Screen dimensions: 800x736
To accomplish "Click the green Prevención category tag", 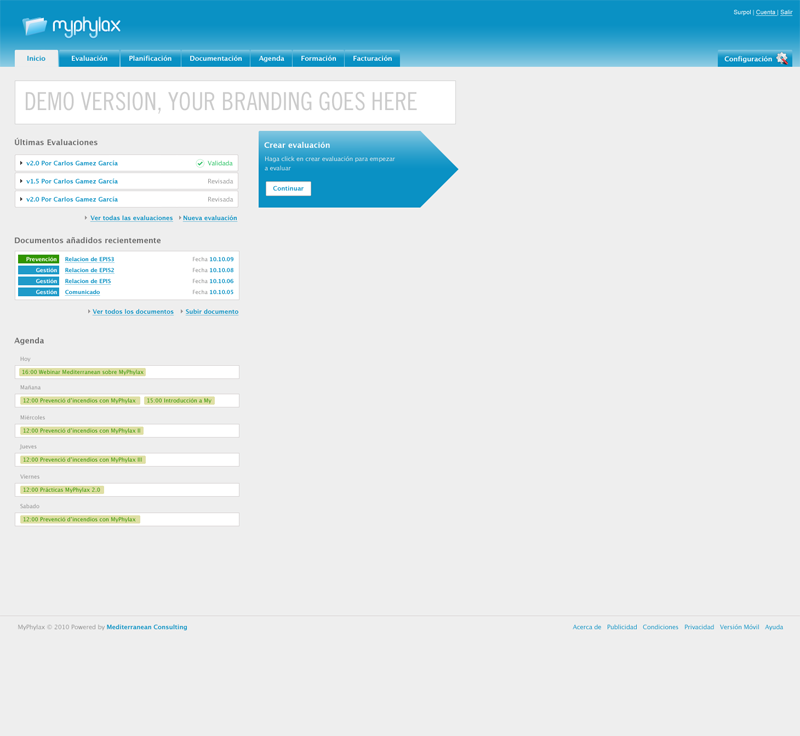I will pyautogui.click(x=38, y=259).
